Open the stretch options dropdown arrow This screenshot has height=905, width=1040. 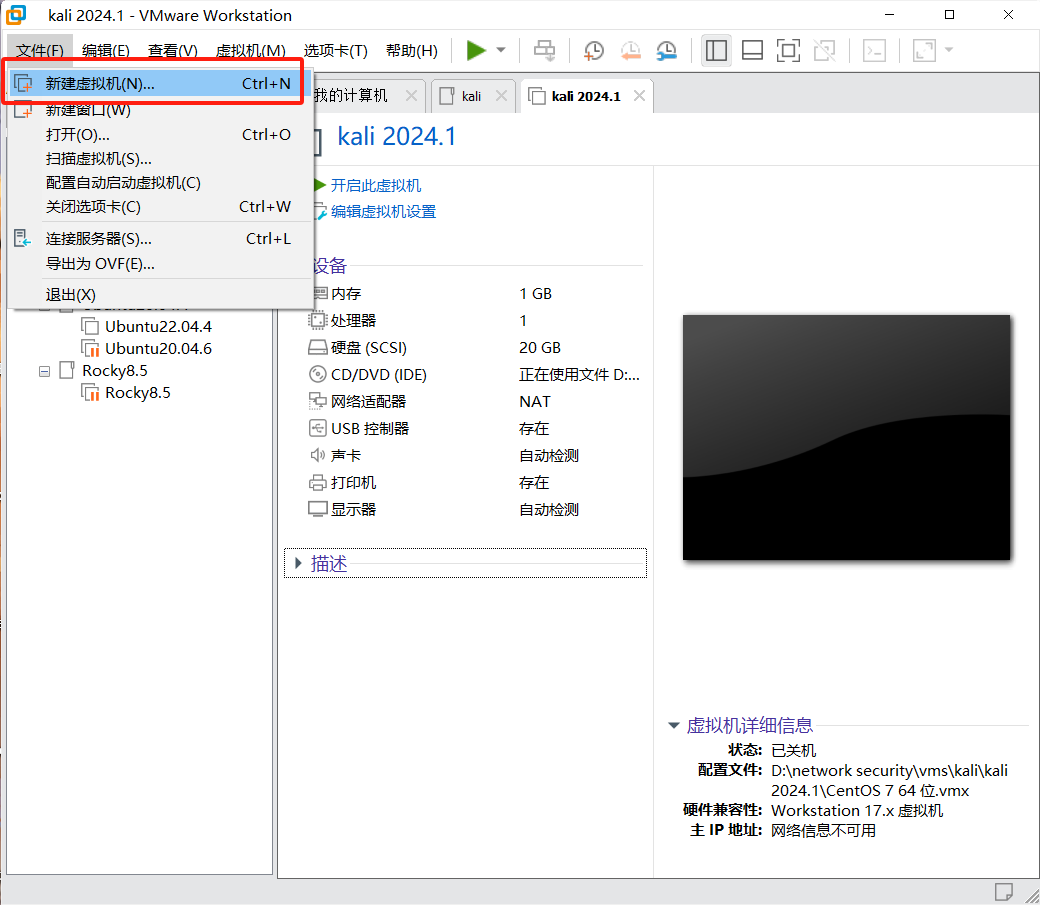point(949,50)
